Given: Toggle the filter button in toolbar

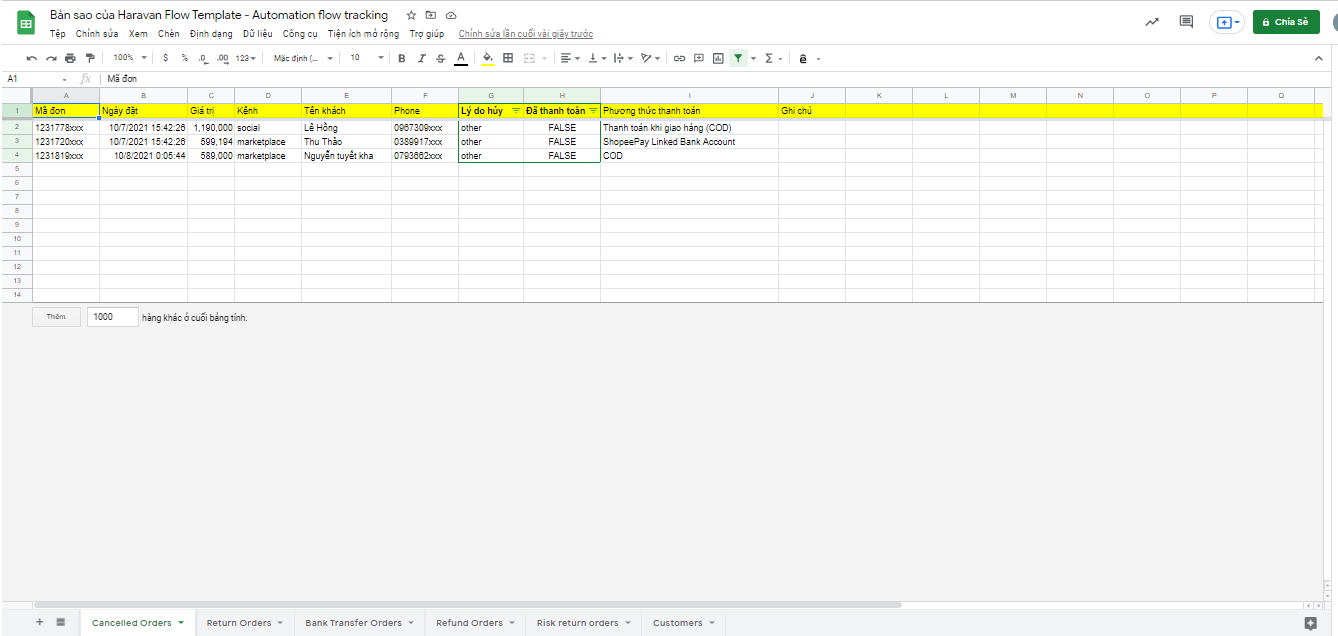Looking at the screenshot, I should pyautogui.click(x=737, y=58).
